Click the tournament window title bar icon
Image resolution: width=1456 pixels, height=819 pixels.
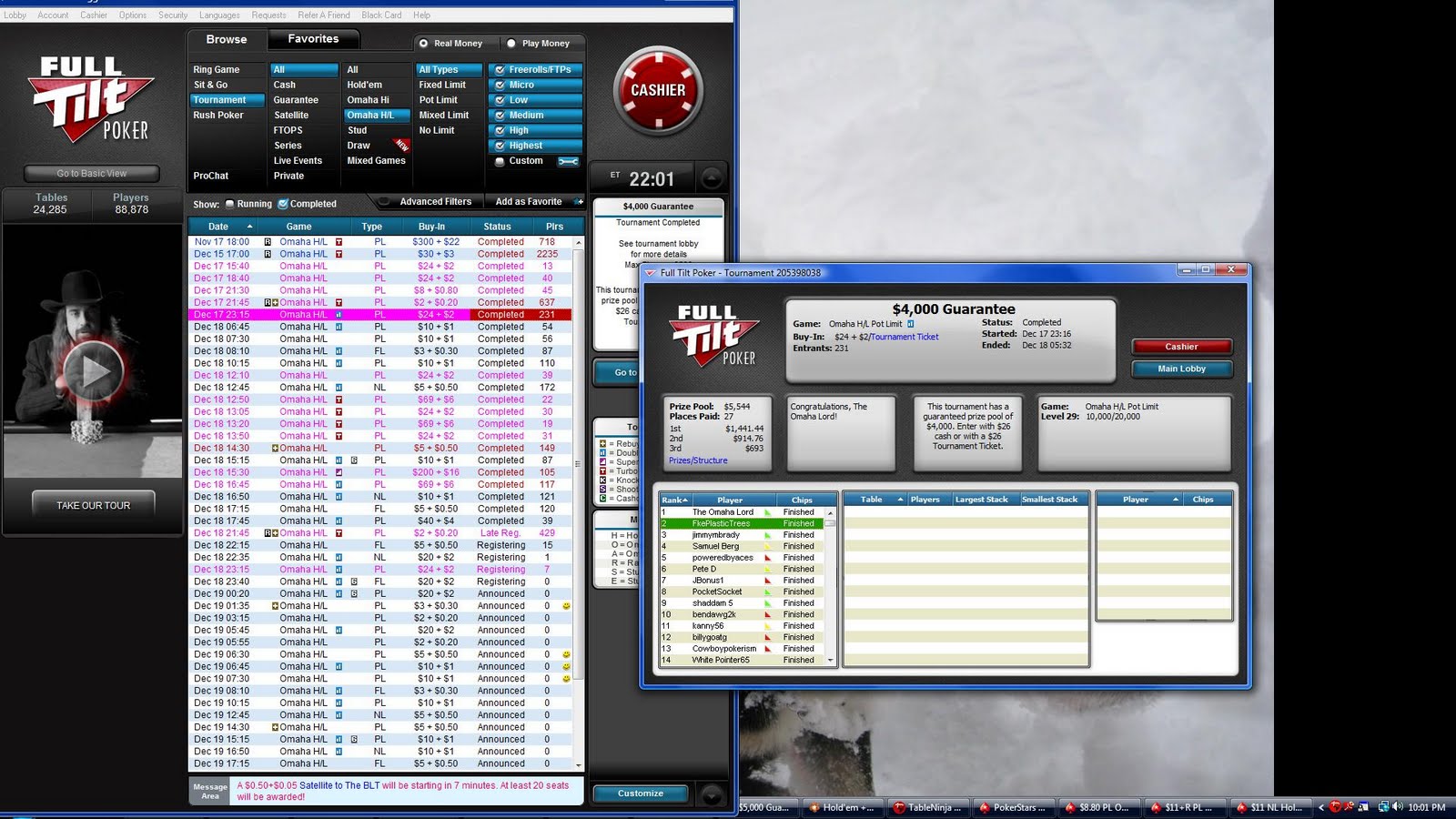pyautogui.click(x=650, y=272)
